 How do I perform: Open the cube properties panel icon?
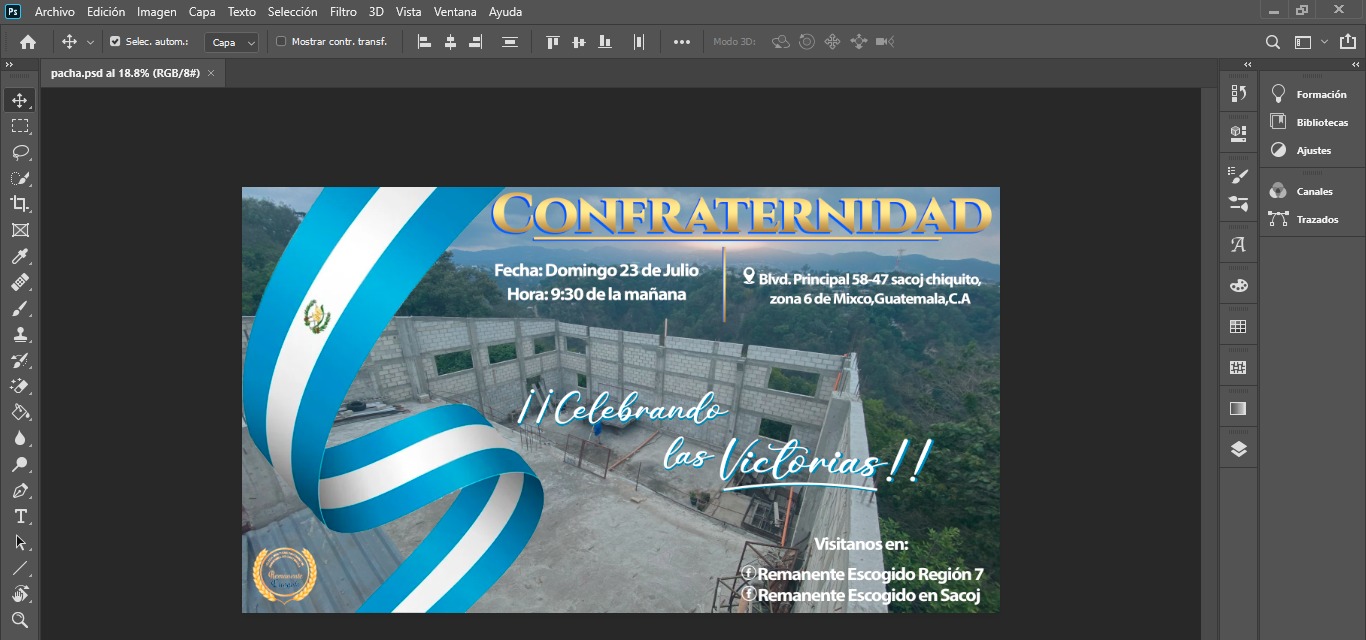pos(1238,133)
